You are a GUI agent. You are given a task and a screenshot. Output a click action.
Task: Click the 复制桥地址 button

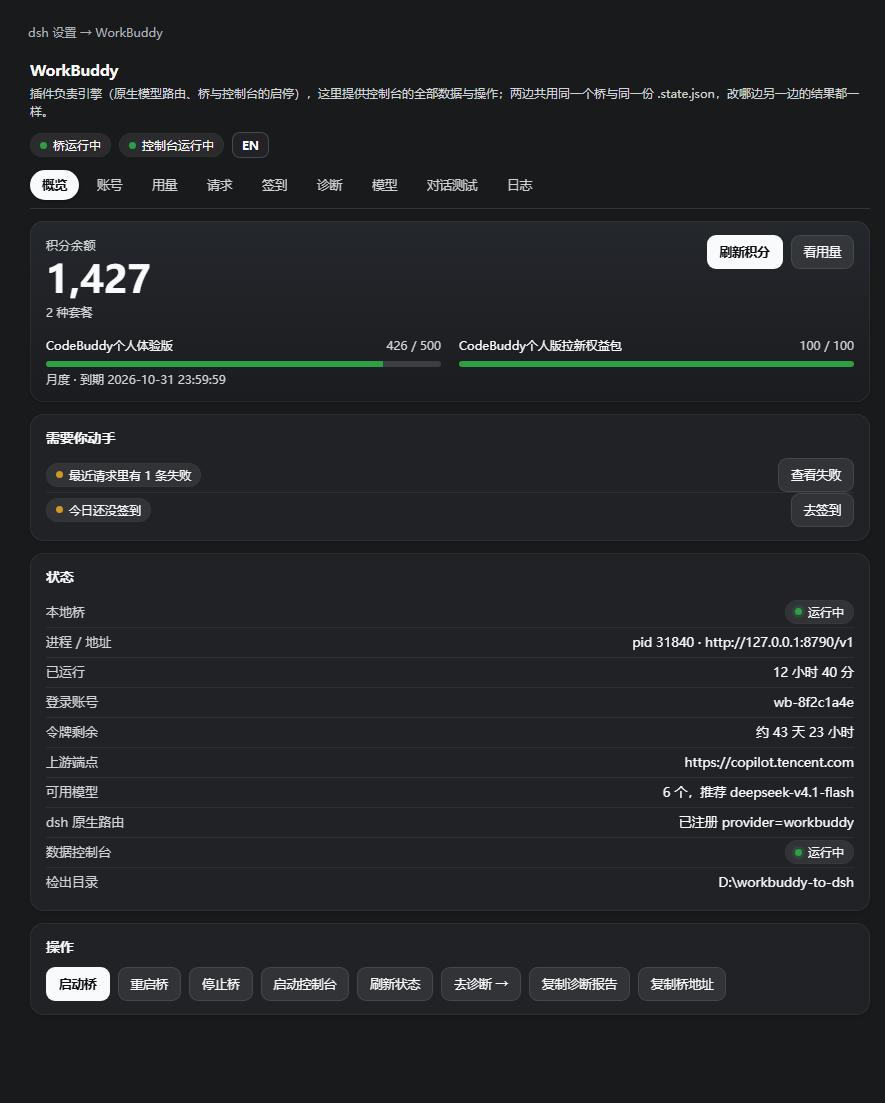tap(682, 984)
